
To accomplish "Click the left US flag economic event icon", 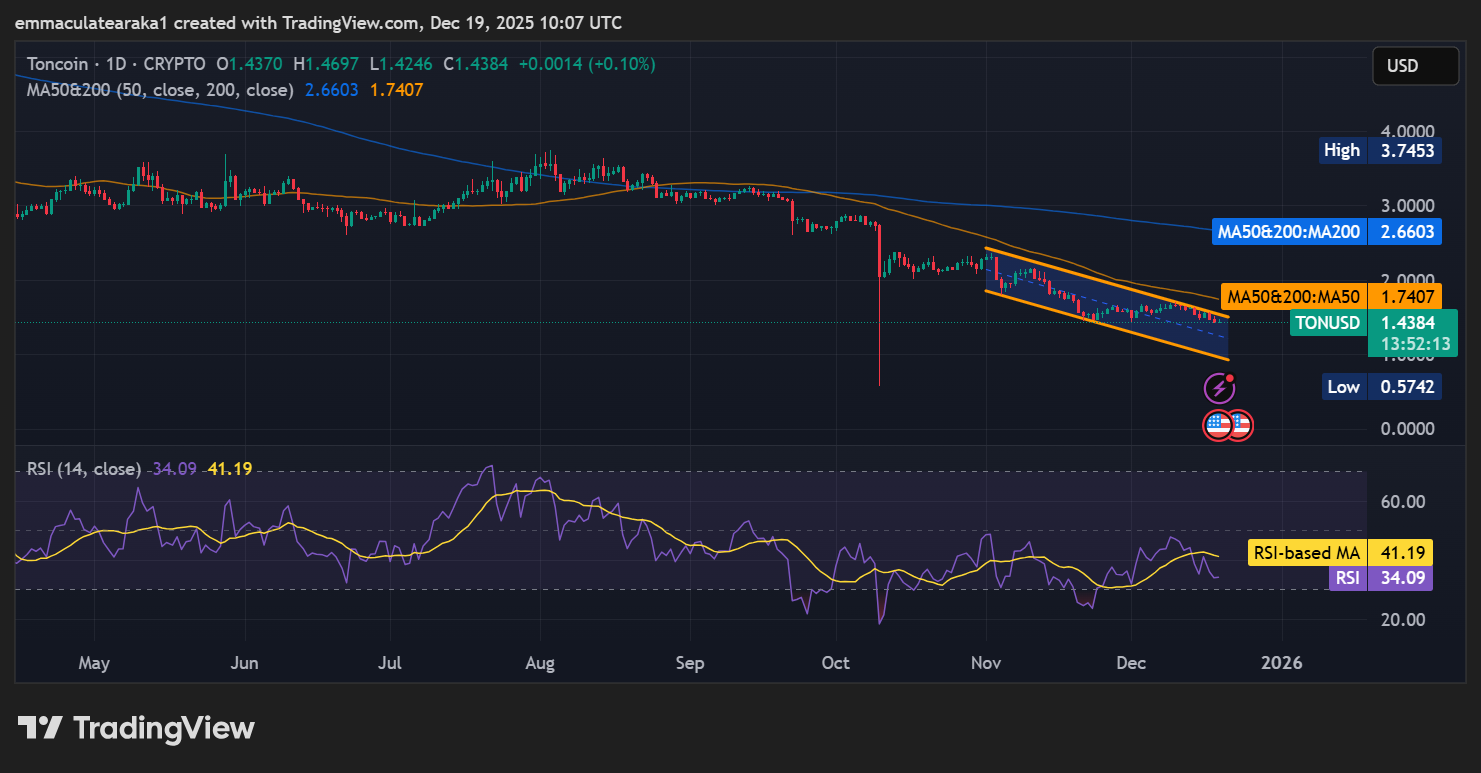I will pyautogui.click(x=1217, y=425).
